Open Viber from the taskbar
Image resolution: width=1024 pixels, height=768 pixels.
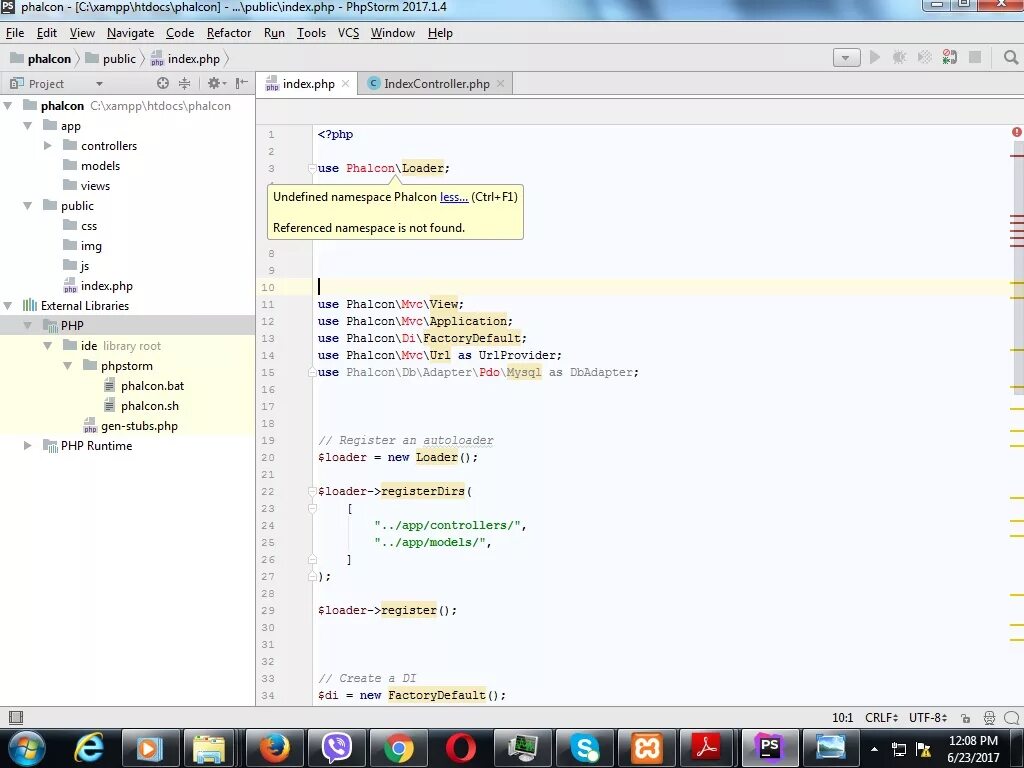(x=336, y=747)
